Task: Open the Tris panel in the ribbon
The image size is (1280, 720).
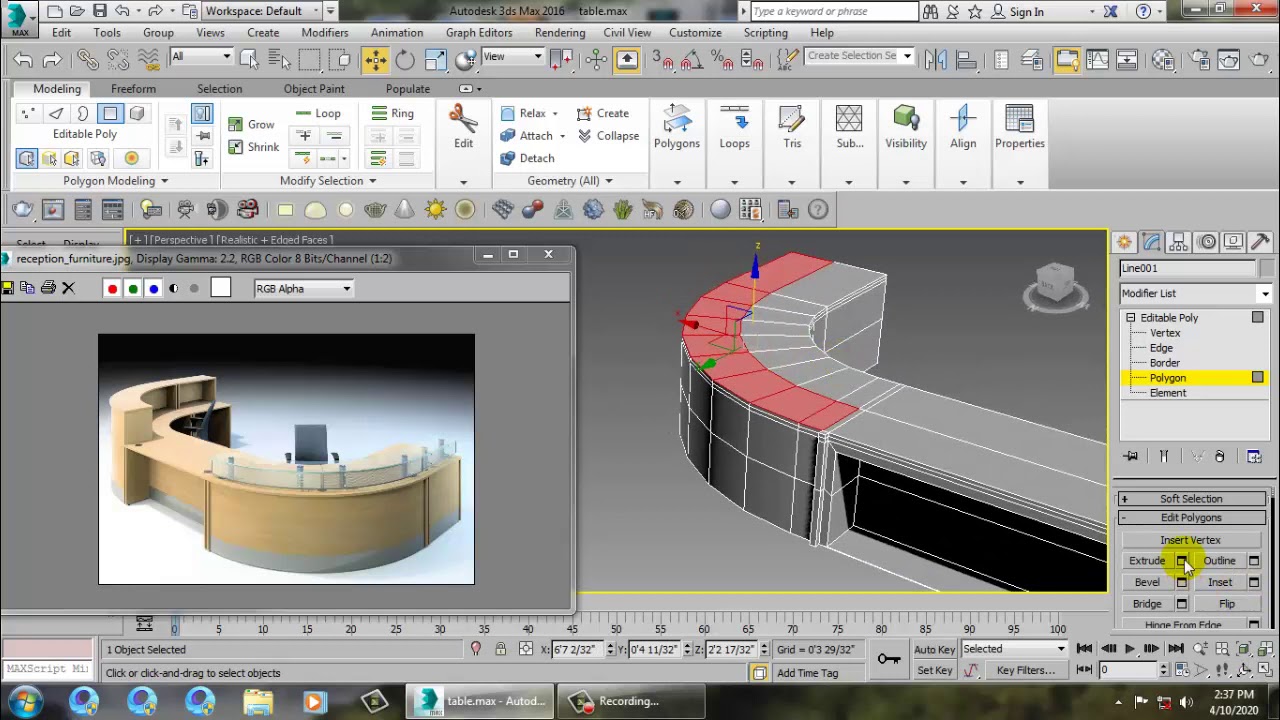Action: (x=792, y=128)
